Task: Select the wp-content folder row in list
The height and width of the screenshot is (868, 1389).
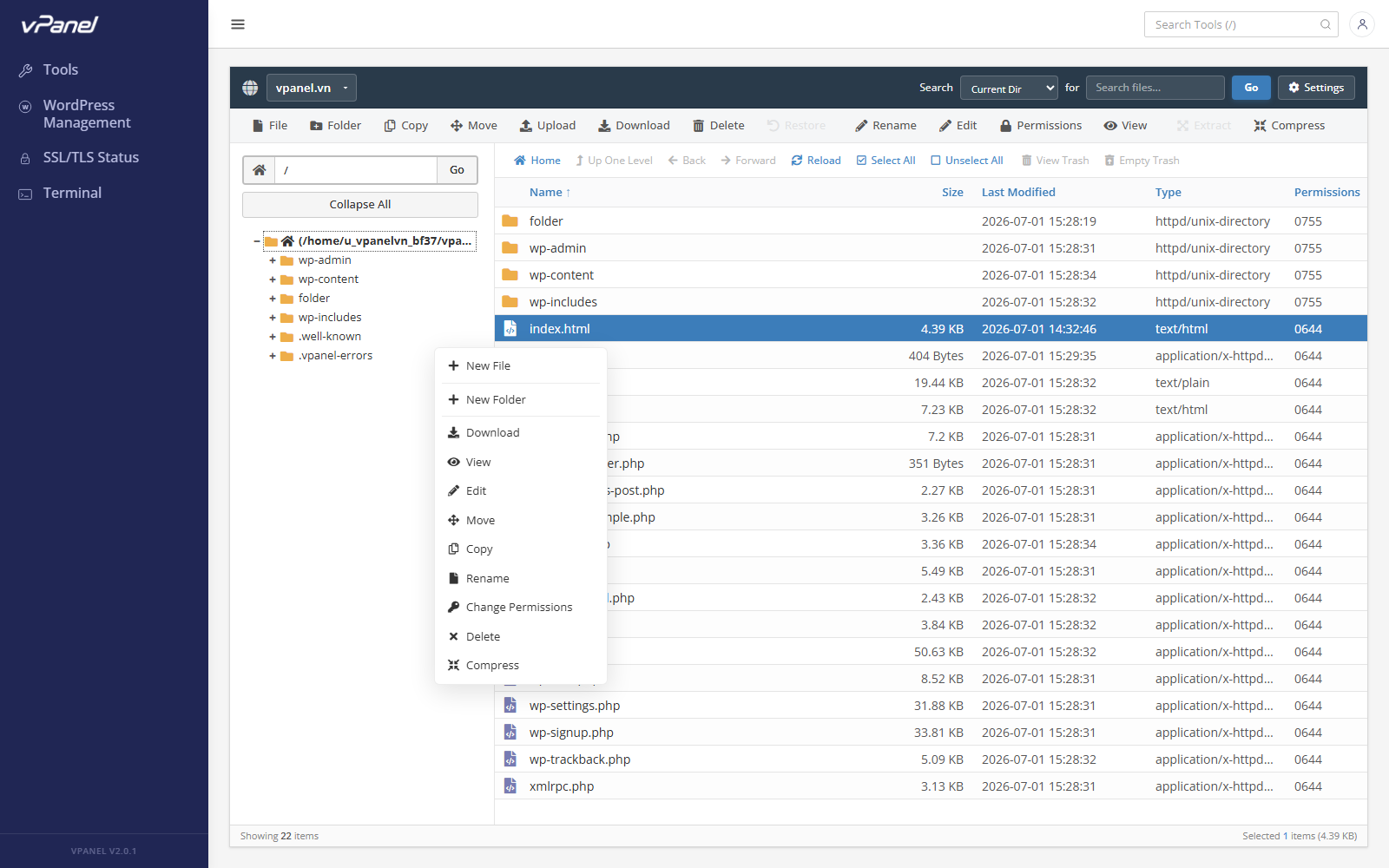Action: (931, 275)
